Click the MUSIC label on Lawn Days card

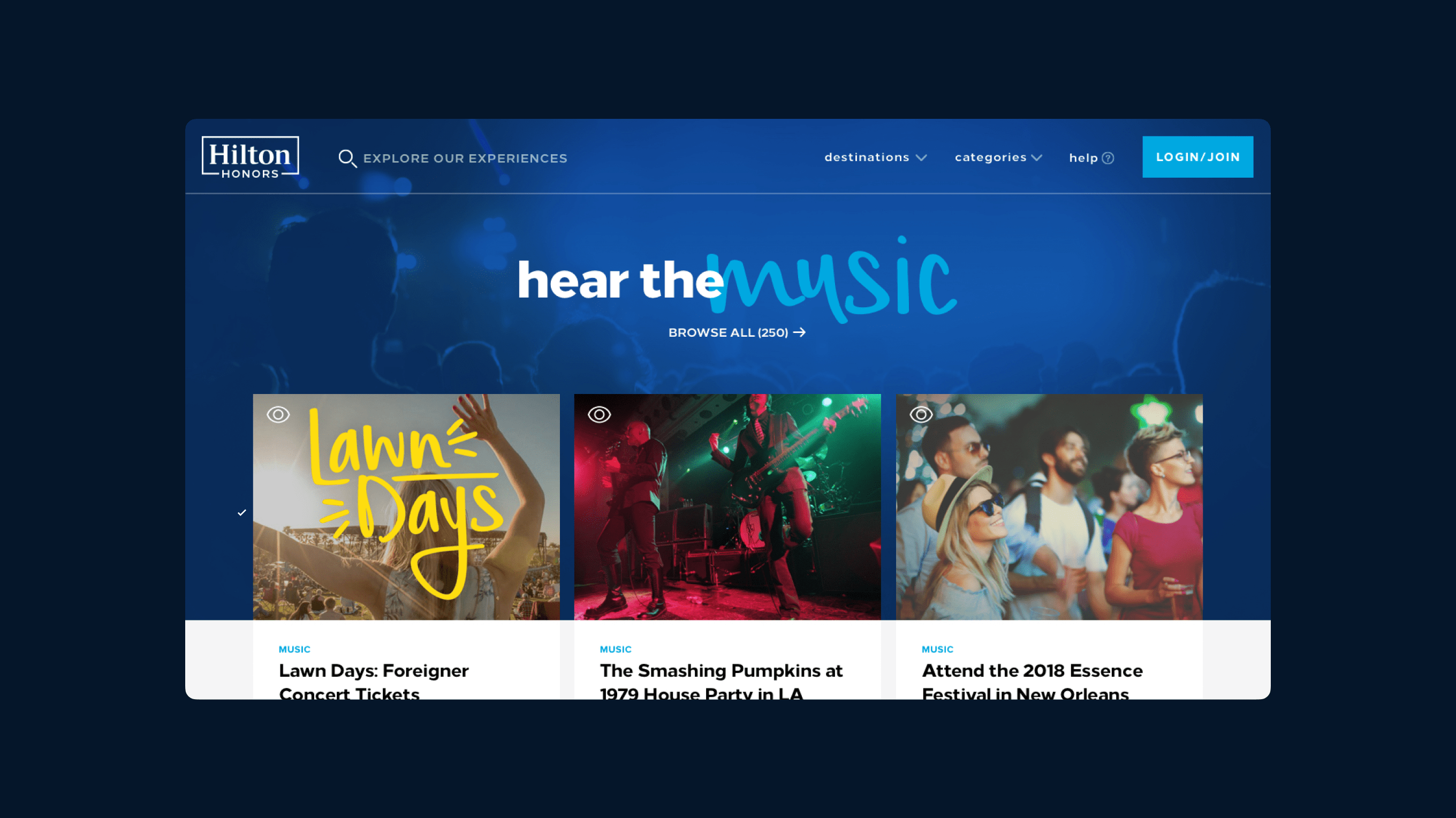pos(294,648)
